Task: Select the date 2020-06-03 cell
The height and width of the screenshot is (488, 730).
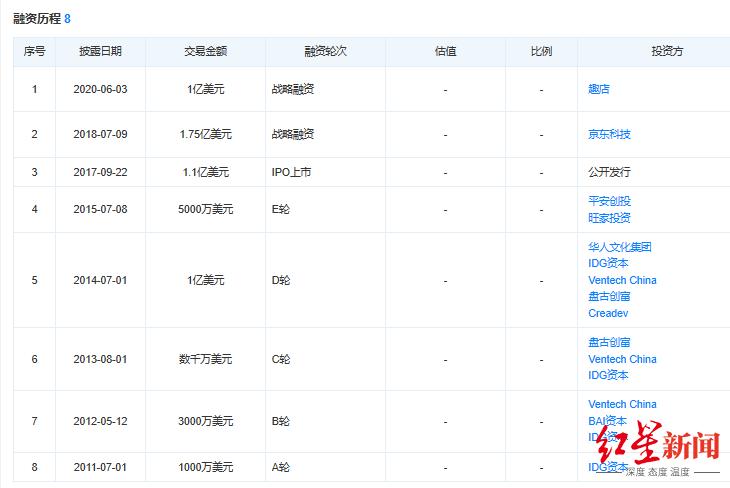Action: coord(100,89)
